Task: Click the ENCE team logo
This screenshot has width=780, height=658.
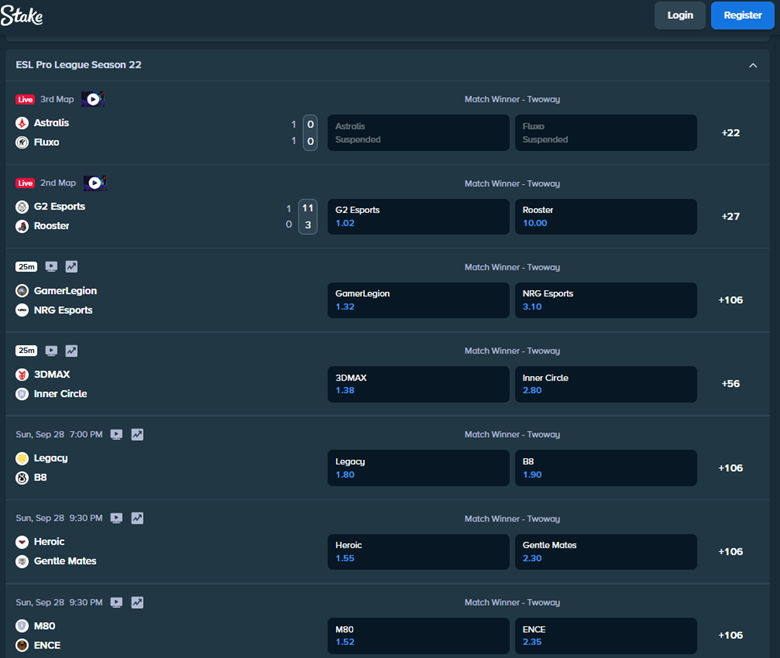Action: pyautogui.click(x=22, y=645)
